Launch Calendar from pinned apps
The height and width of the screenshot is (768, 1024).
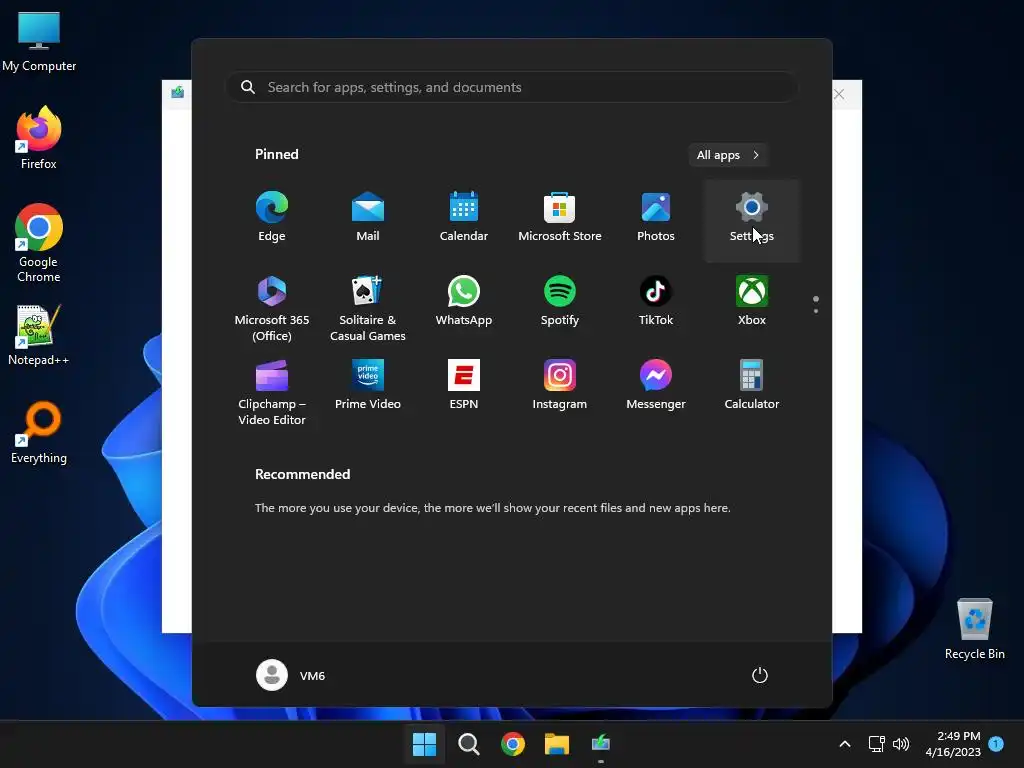[x=464, y=218]
